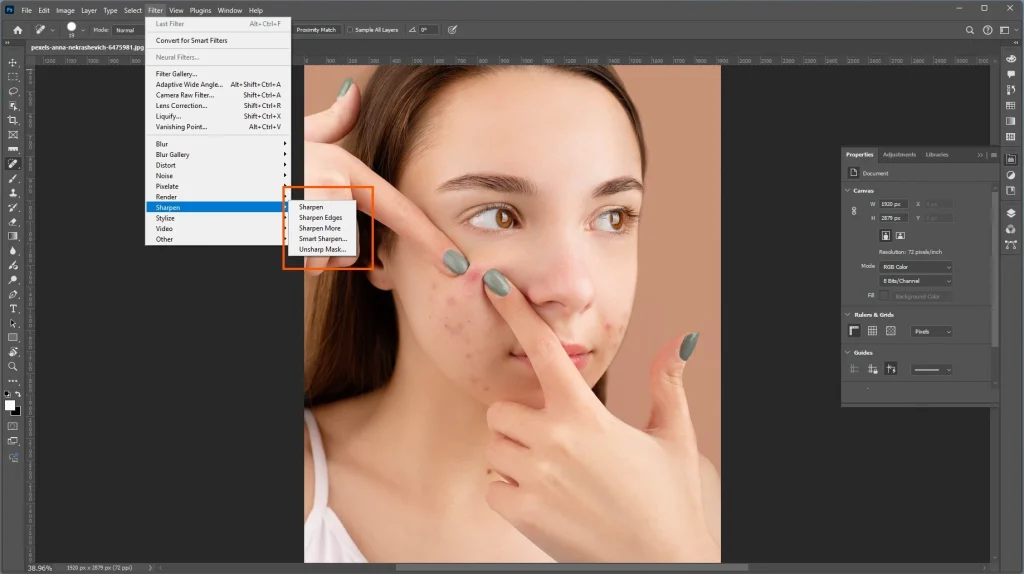The height and width of the screenshot is (574, 1024).
Task: Open the Pixels units dropdown
Action: click(932, 332)
